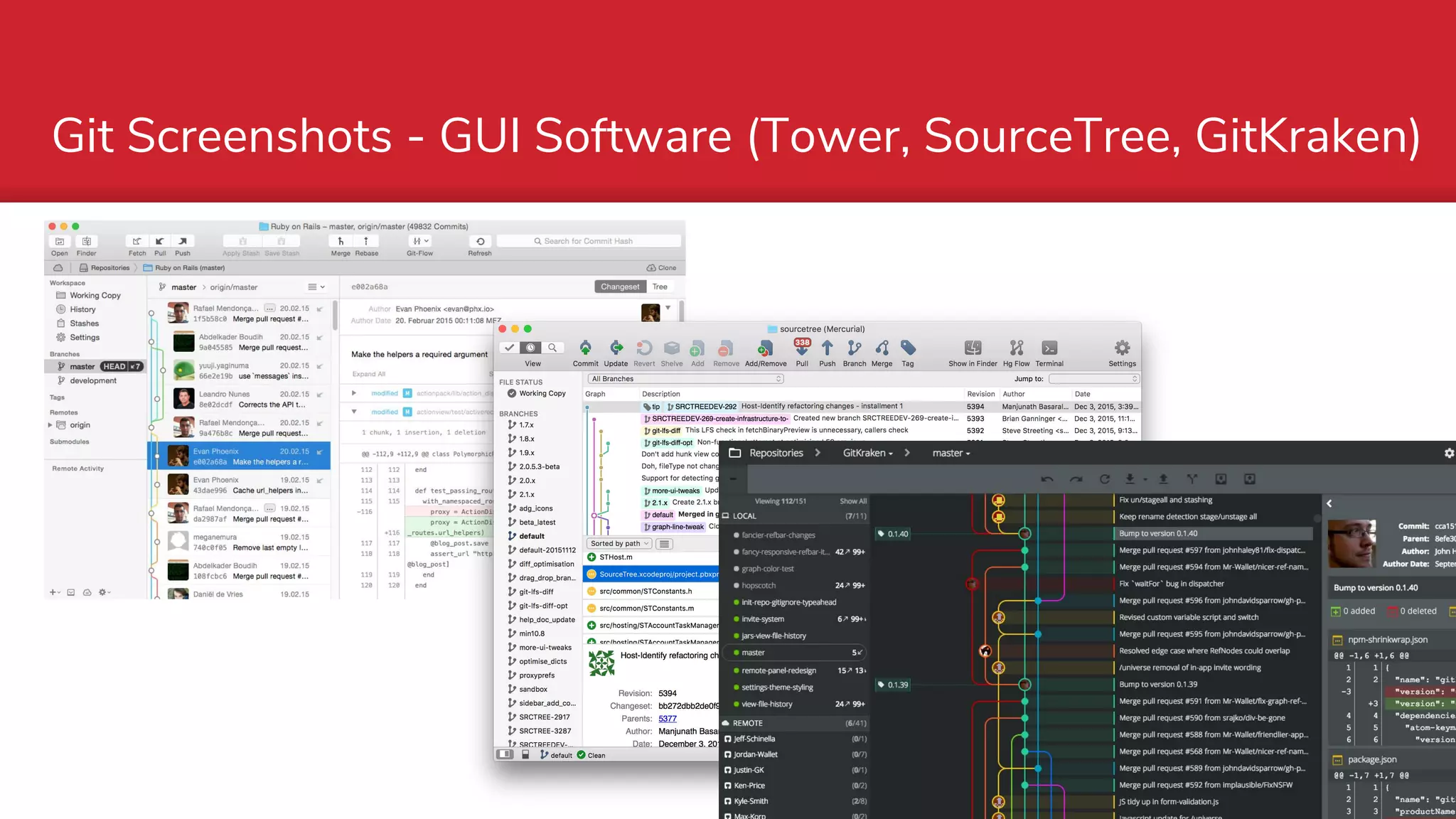Click the Push icon in SourceTree toolbar
This screenshot has height=819, width=1456.
click(828, 348)
